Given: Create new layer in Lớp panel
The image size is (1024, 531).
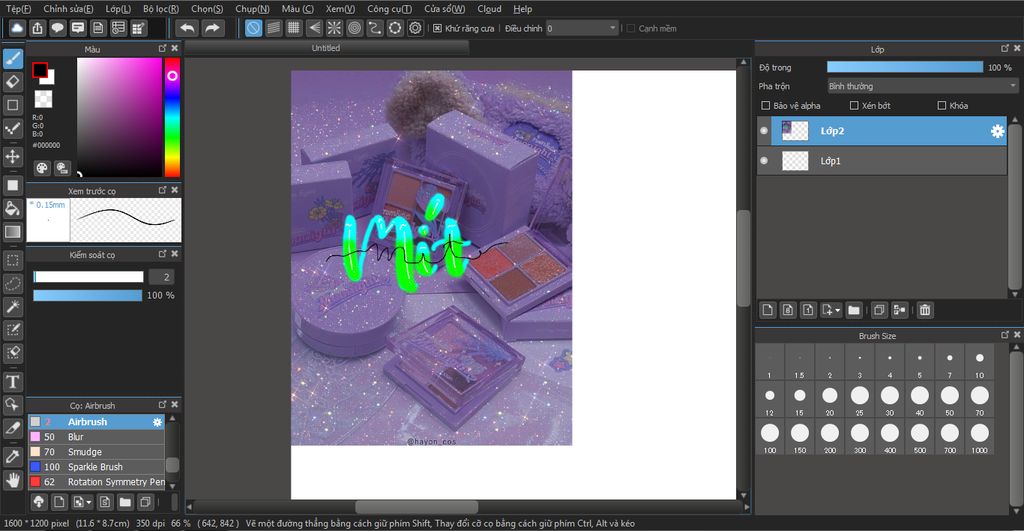Looking at the screenshot, I should tap(768, 310).
